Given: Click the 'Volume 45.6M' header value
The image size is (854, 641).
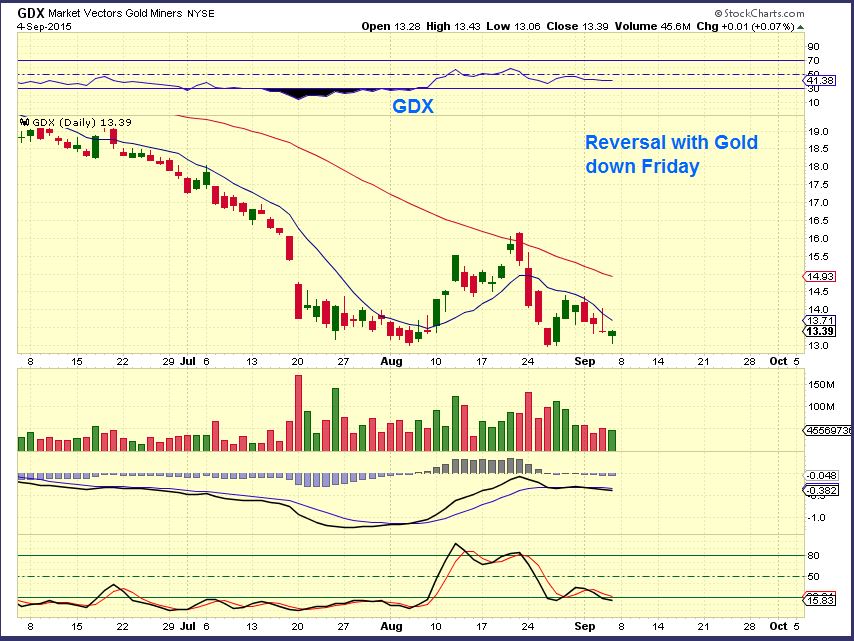Looking at the screenshot, I should pyautogui.click(x=652, y=26).
